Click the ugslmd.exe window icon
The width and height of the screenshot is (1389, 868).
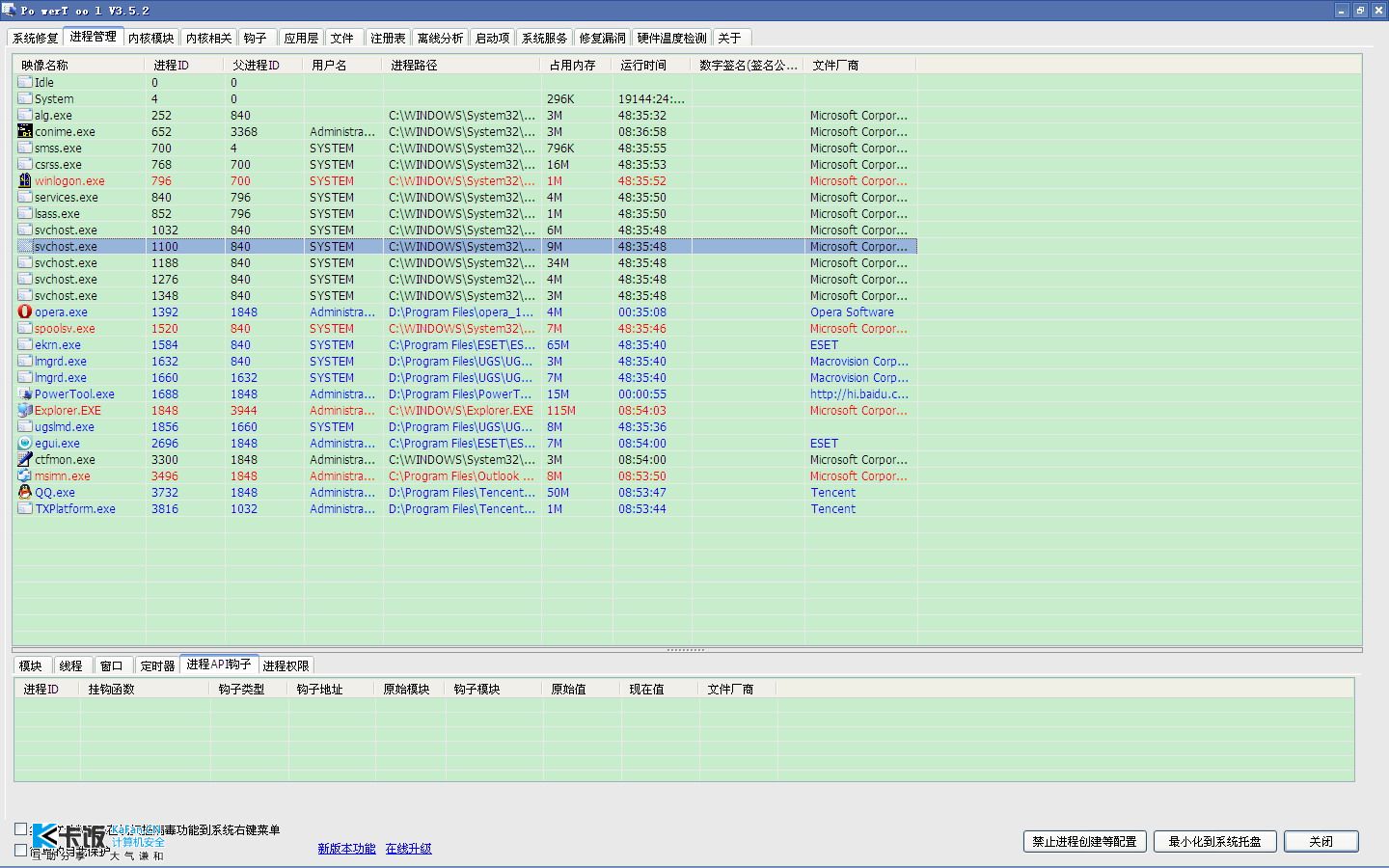pos(25,426)
